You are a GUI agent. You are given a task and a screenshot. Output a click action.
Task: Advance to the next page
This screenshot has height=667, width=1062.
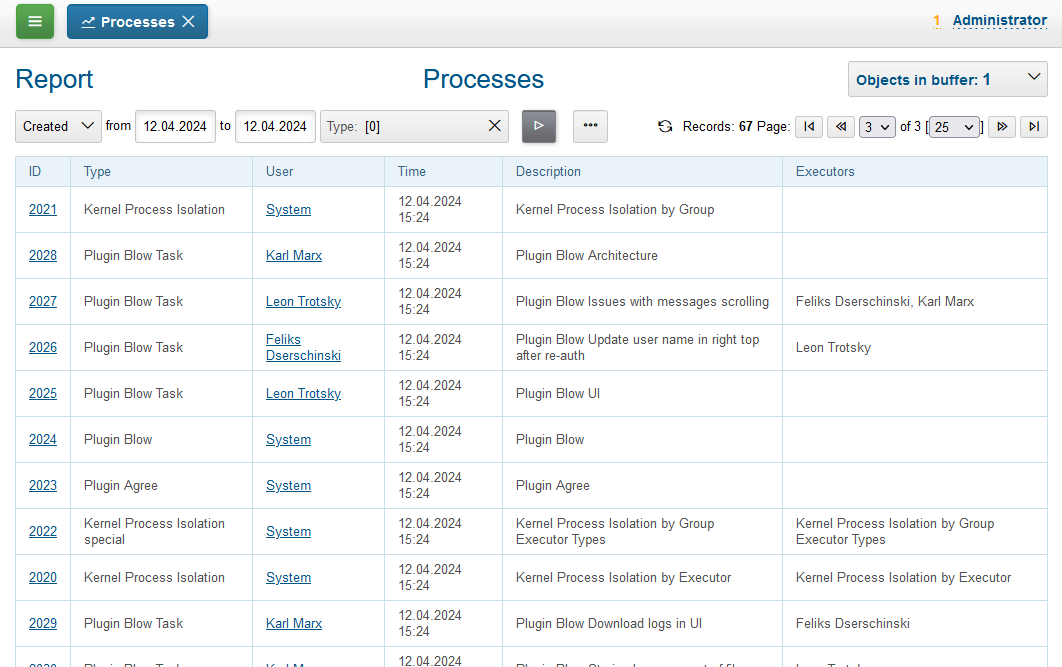pyautogui.click(x=1001, y=126)
